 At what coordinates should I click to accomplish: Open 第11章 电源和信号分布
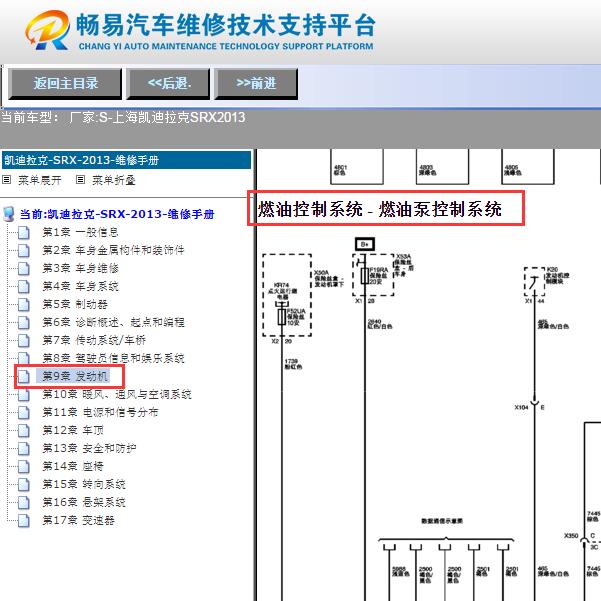(100, 412)
